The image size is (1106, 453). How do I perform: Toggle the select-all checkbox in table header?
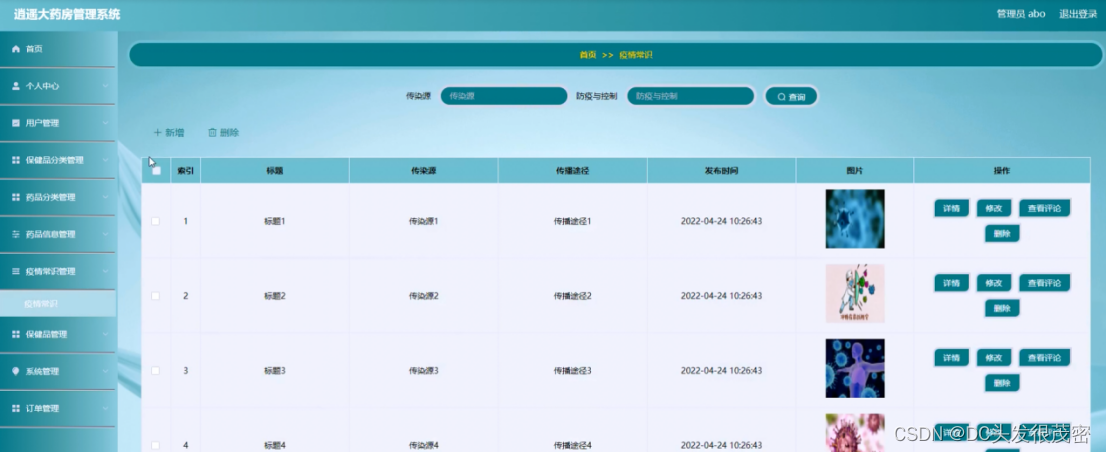tap(157, 170)
